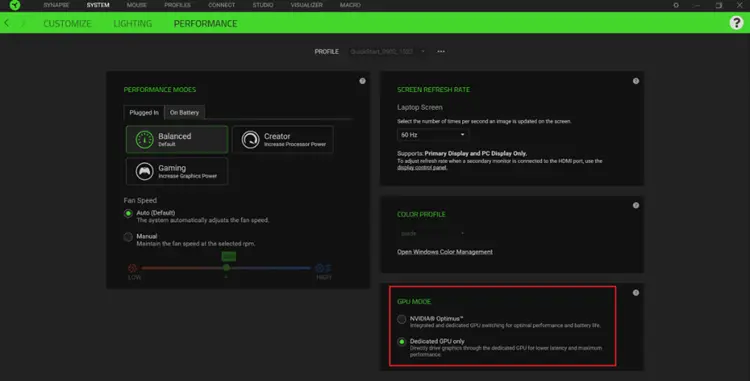Choose Gaming performance mode
750x381 pixels.
tap(177, 171)
